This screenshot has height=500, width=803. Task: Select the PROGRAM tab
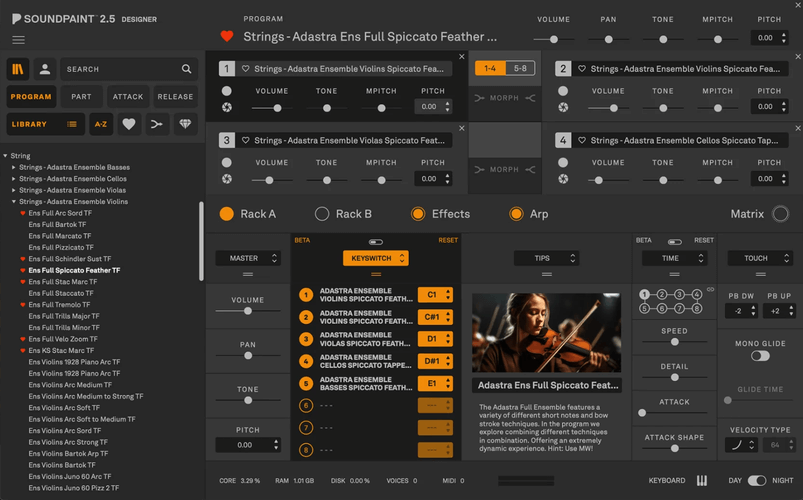[31, 96]
